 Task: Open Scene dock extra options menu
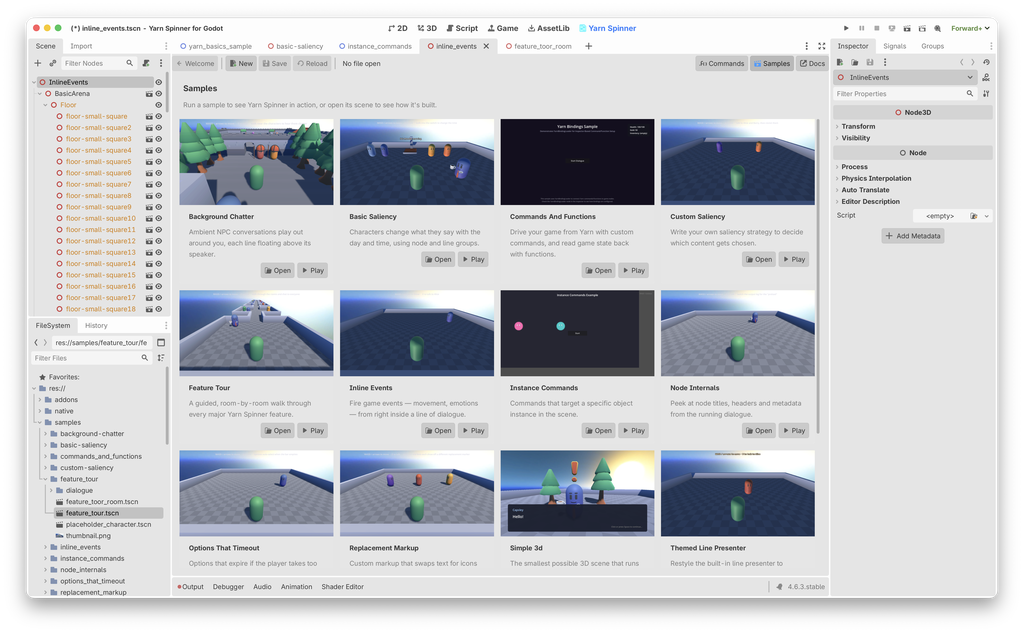(x=161, y=63)
